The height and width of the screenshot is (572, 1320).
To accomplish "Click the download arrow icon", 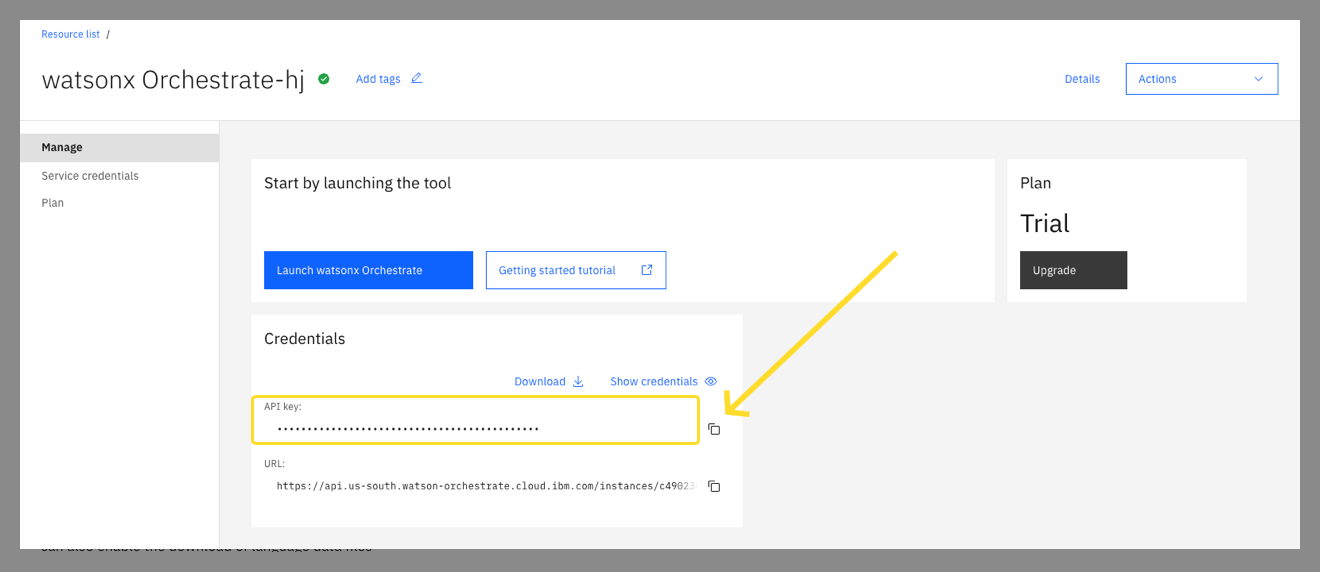I will (x=578, y=381).
